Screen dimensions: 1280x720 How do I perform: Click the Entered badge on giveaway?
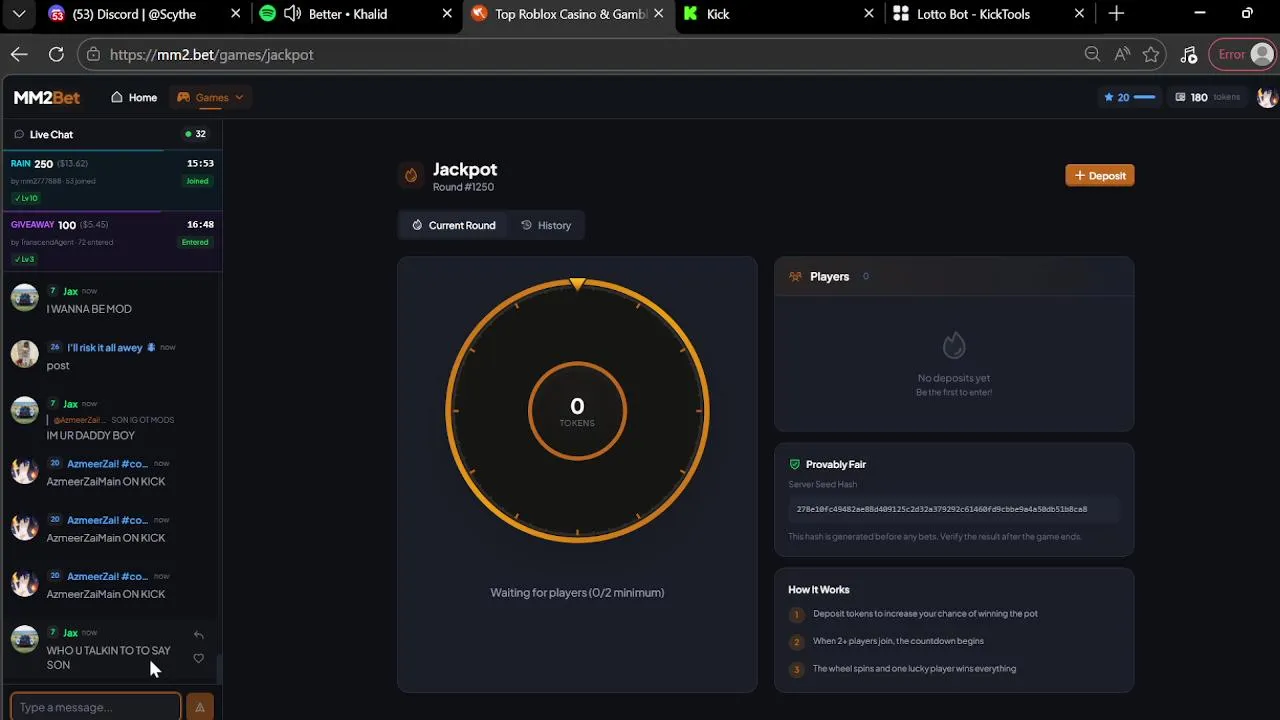[x=195, y=242]
